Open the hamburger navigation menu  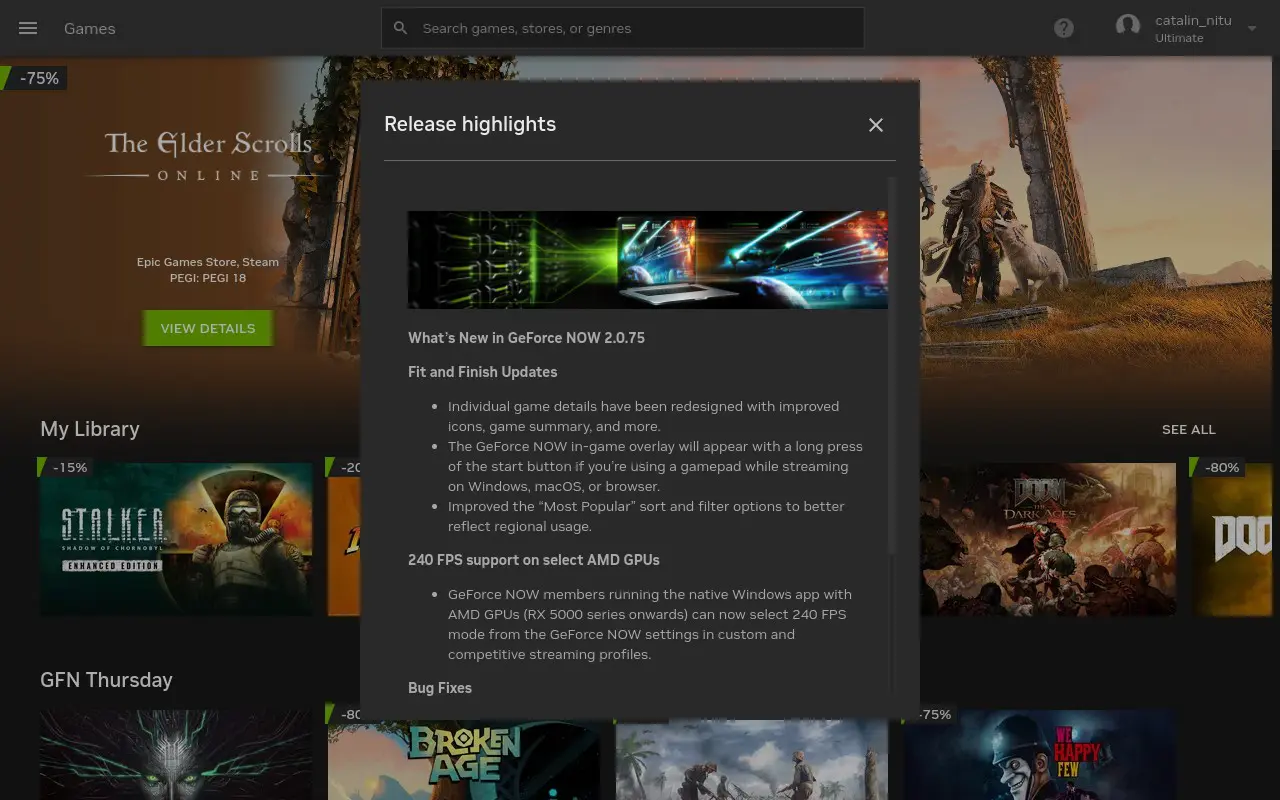28,28
